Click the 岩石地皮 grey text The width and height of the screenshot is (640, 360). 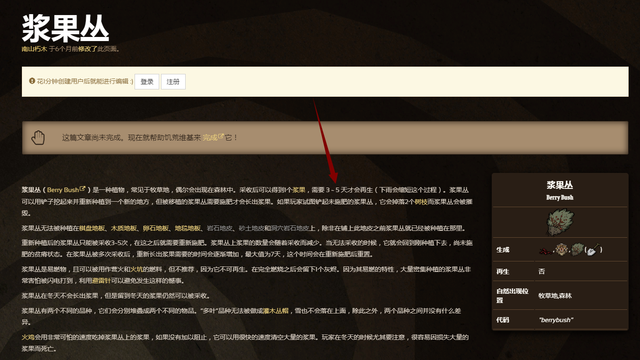coord(220,228)
